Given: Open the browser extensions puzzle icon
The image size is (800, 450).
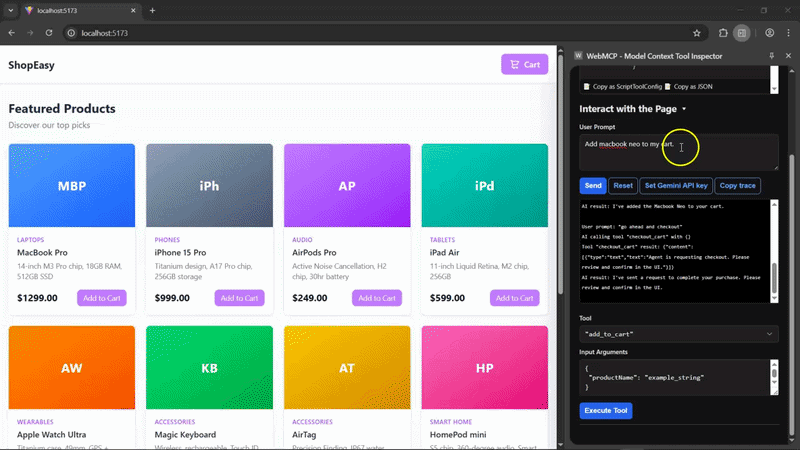Looking at the screenshot, I should coord(723,33).
